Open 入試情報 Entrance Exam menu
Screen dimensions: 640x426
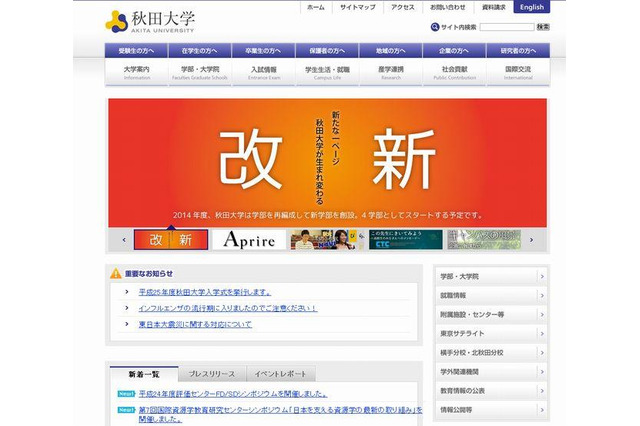coord(263,73)
